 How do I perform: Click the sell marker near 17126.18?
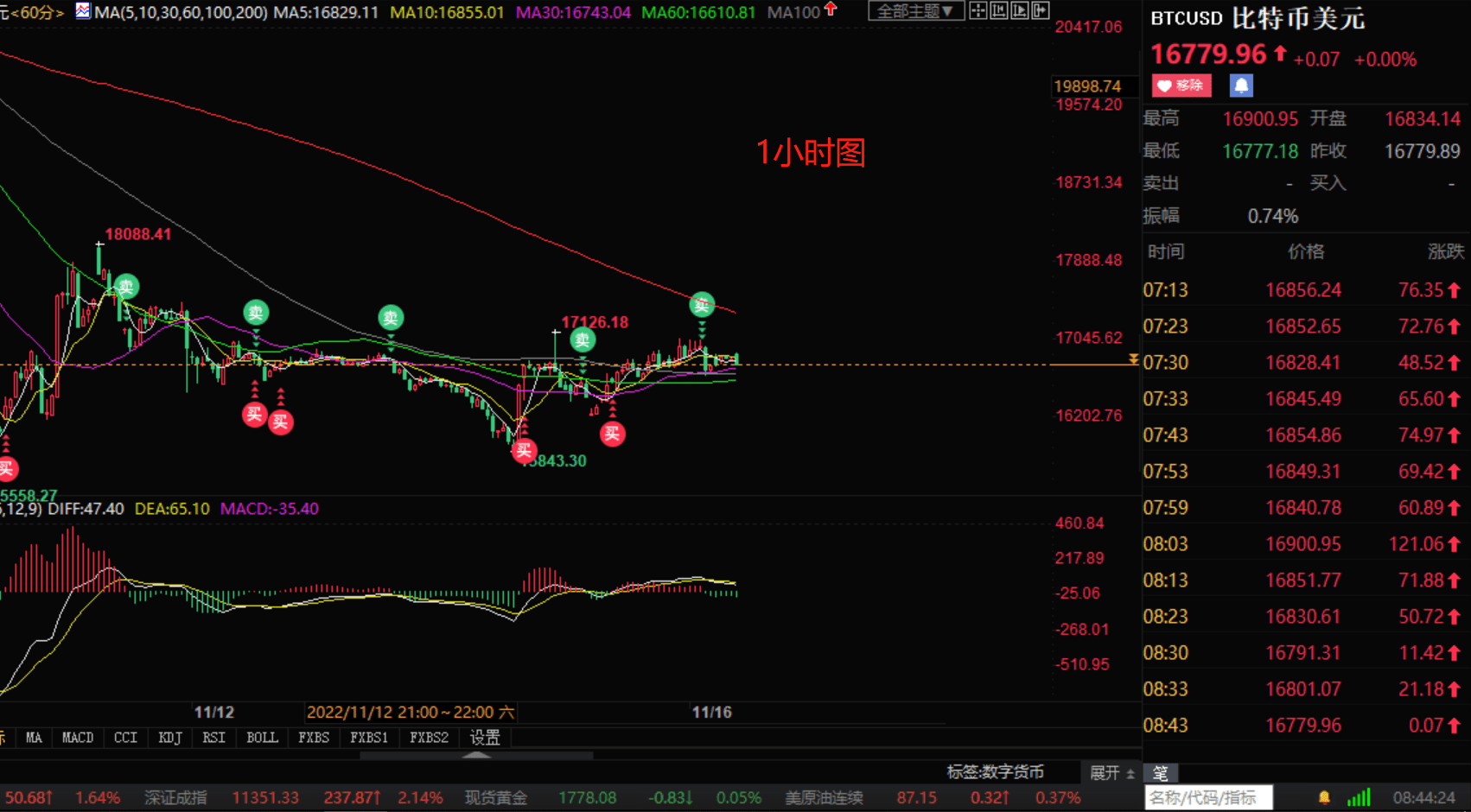click(x=583, y=340)
